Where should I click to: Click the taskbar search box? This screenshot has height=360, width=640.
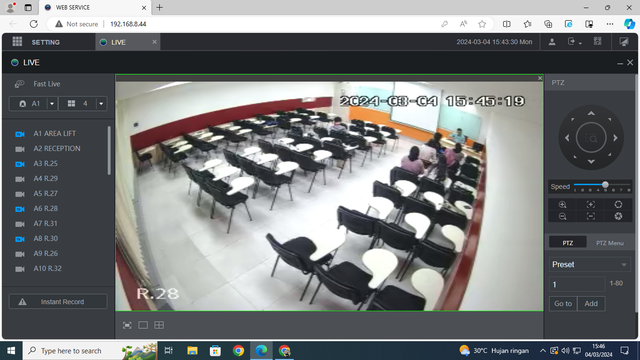(x=90, y=351)
